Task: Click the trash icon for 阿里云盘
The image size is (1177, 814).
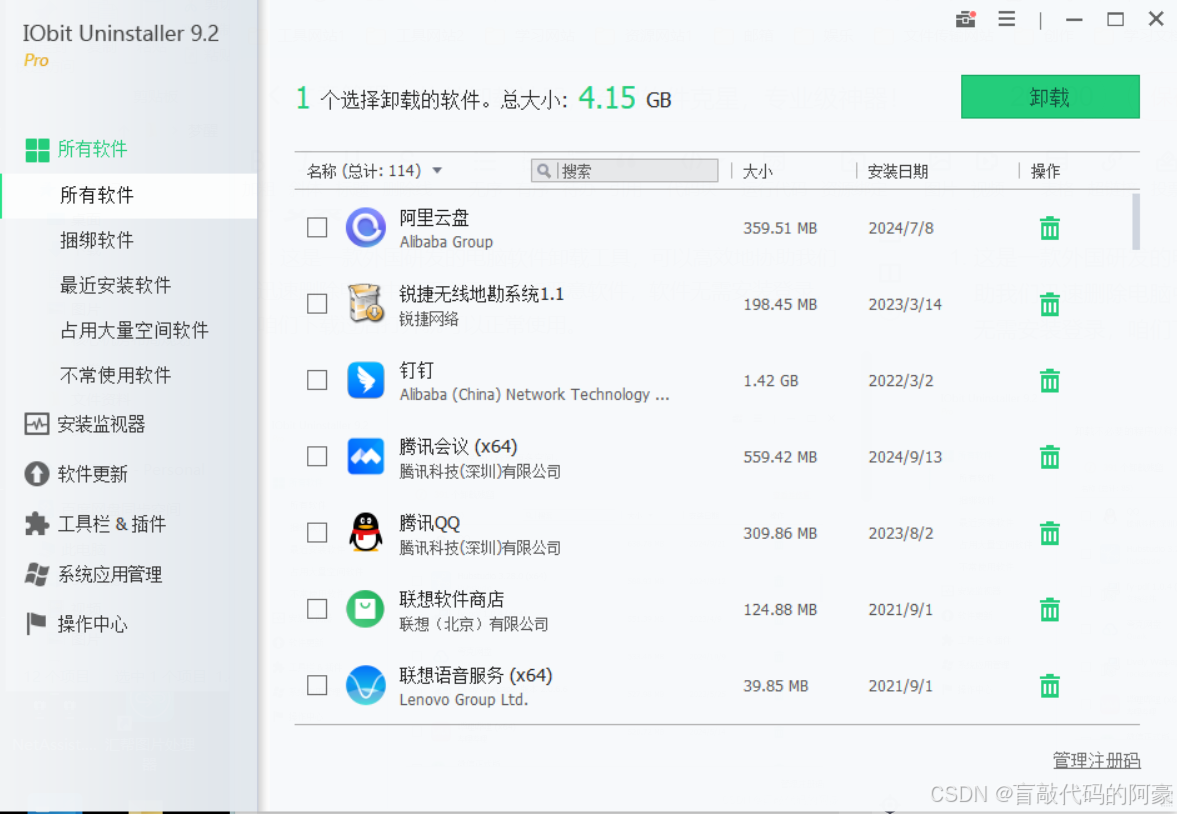Action: (x=1049, y=228)
